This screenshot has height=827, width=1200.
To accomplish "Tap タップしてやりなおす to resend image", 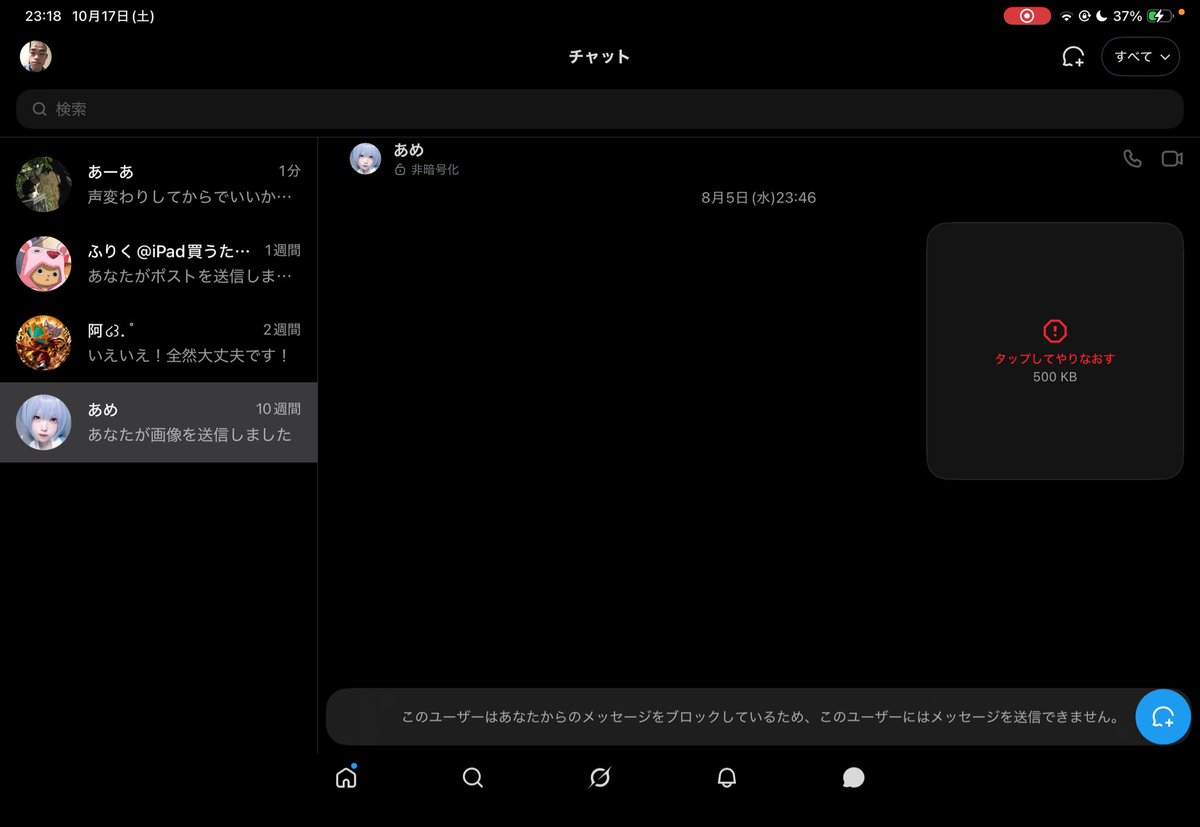I will (1055, 358).
